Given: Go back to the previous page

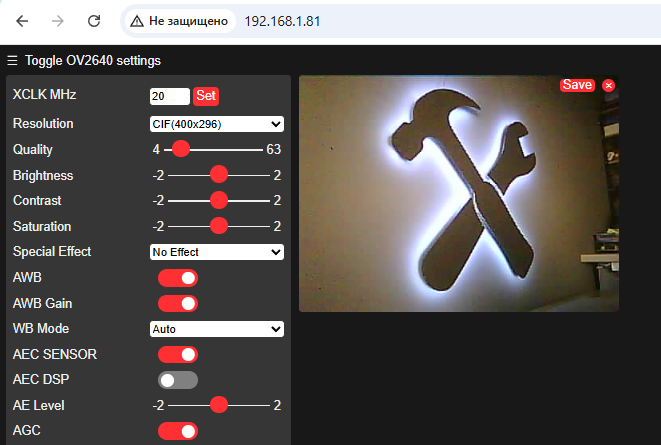Looking at the screenshot, I should point(22,21).
